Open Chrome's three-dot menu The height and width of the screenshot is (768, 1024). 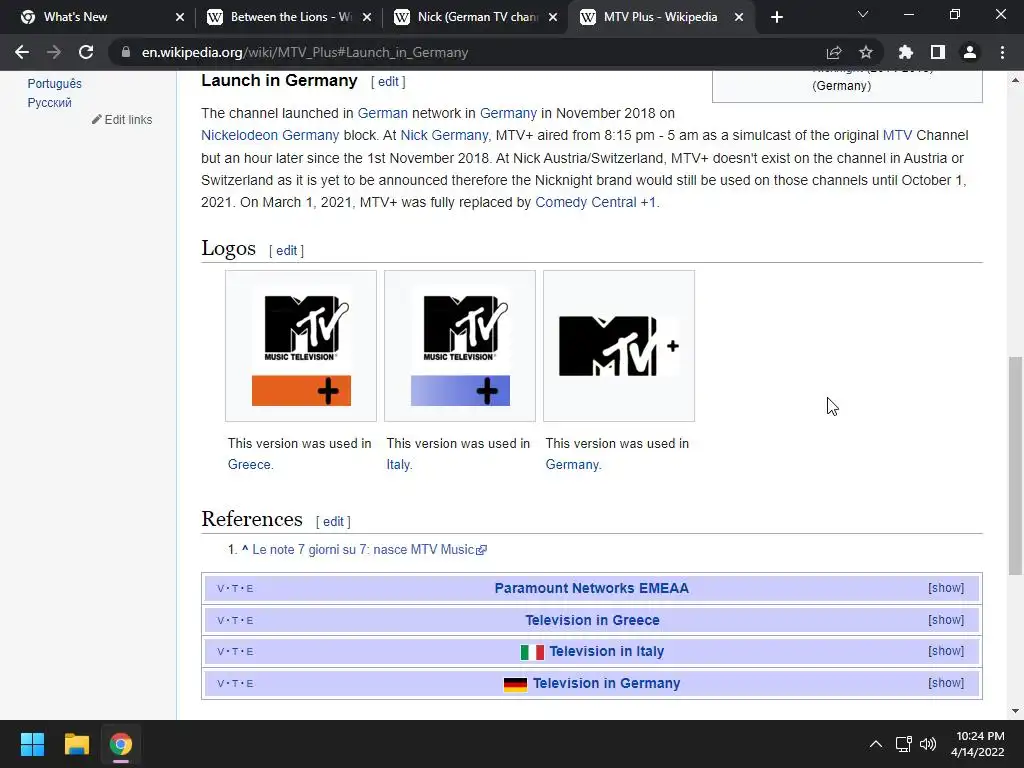coord(1002,52)
